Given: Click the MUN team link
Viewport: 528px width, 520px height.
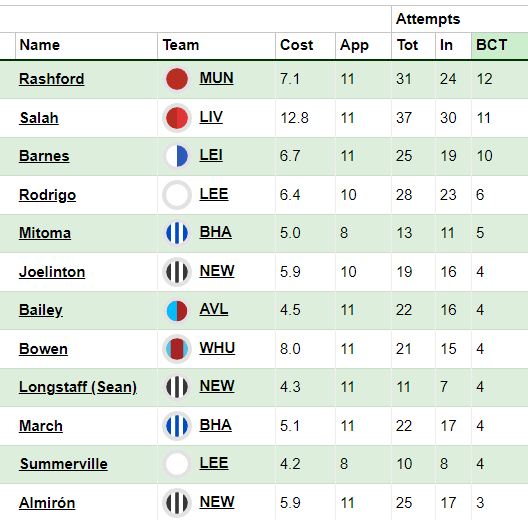Looking at the screenshot, I should coord(216,78).
